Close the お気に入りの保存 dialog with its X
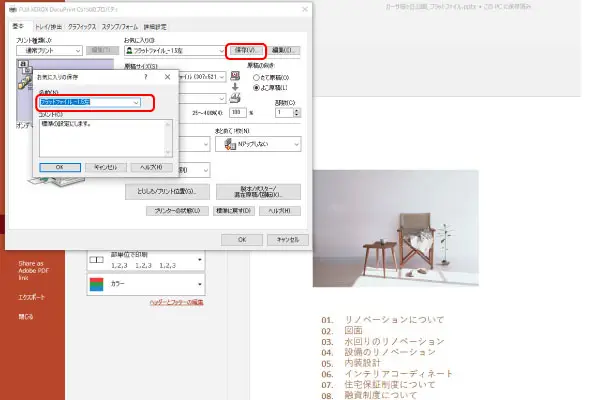Screen dimensions: 600x400 (167, 77)
